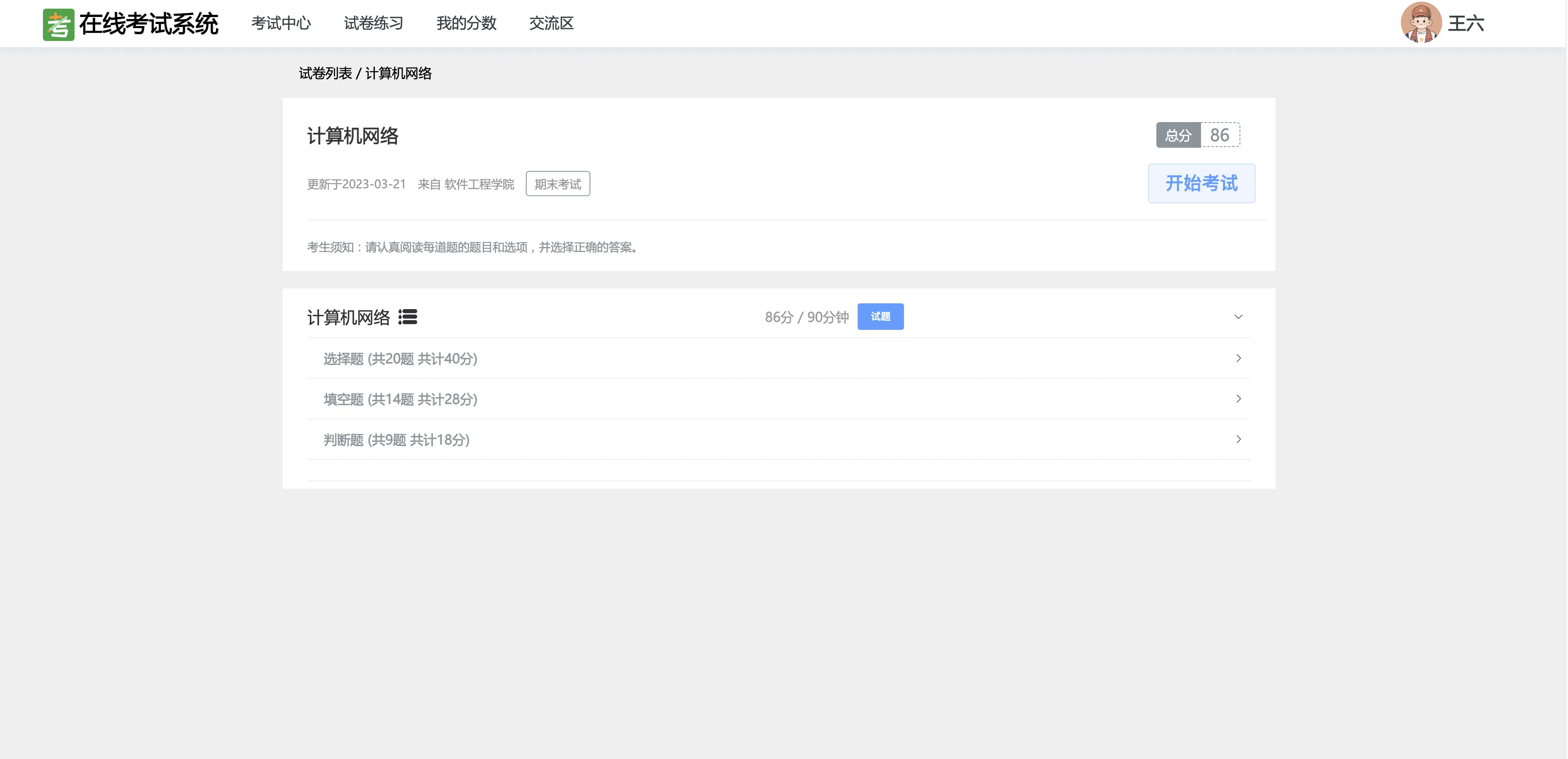The height and width of the screenshot is (759, 1568).
Task: Click the 总分 86 score badge
Action: pos(1197,135)
